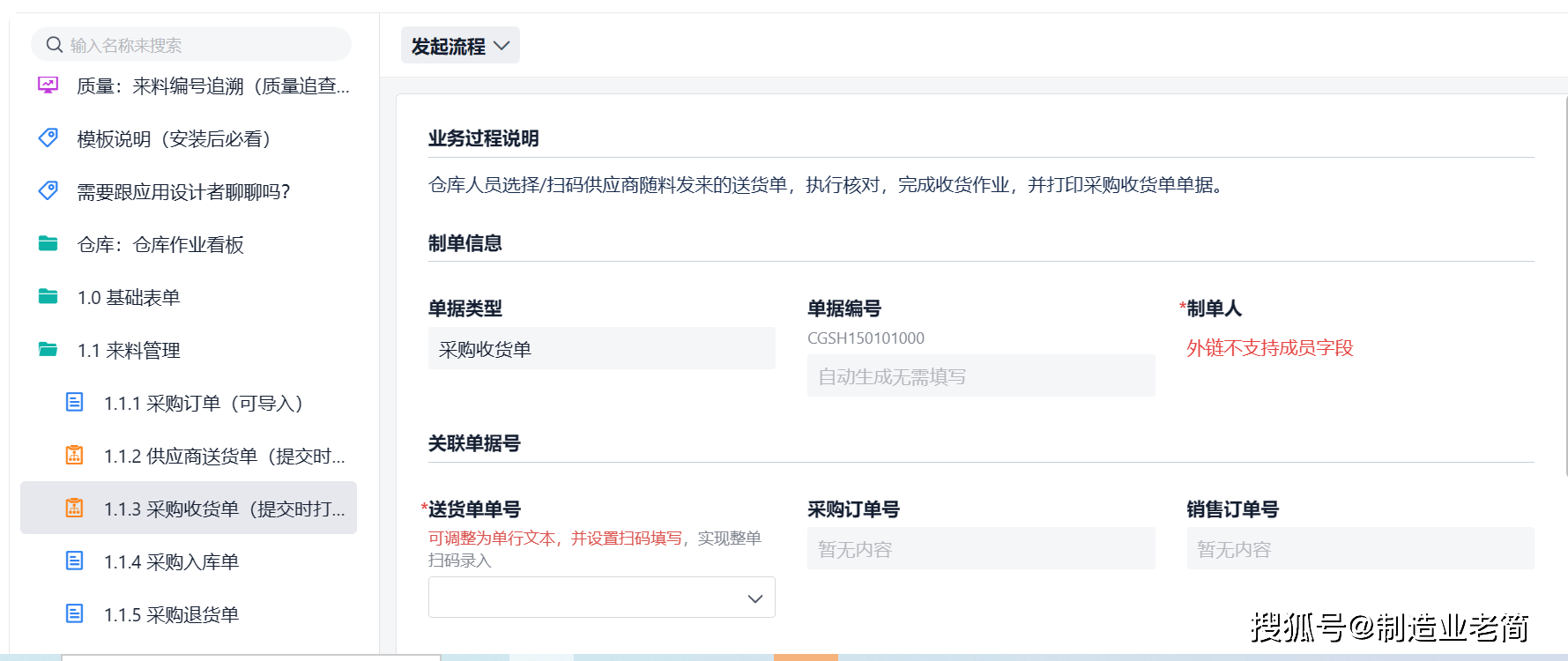Screen dimensions: 1568x661
Task: Open 仓库:仓库作业看板 group
Action: point(189,244)
